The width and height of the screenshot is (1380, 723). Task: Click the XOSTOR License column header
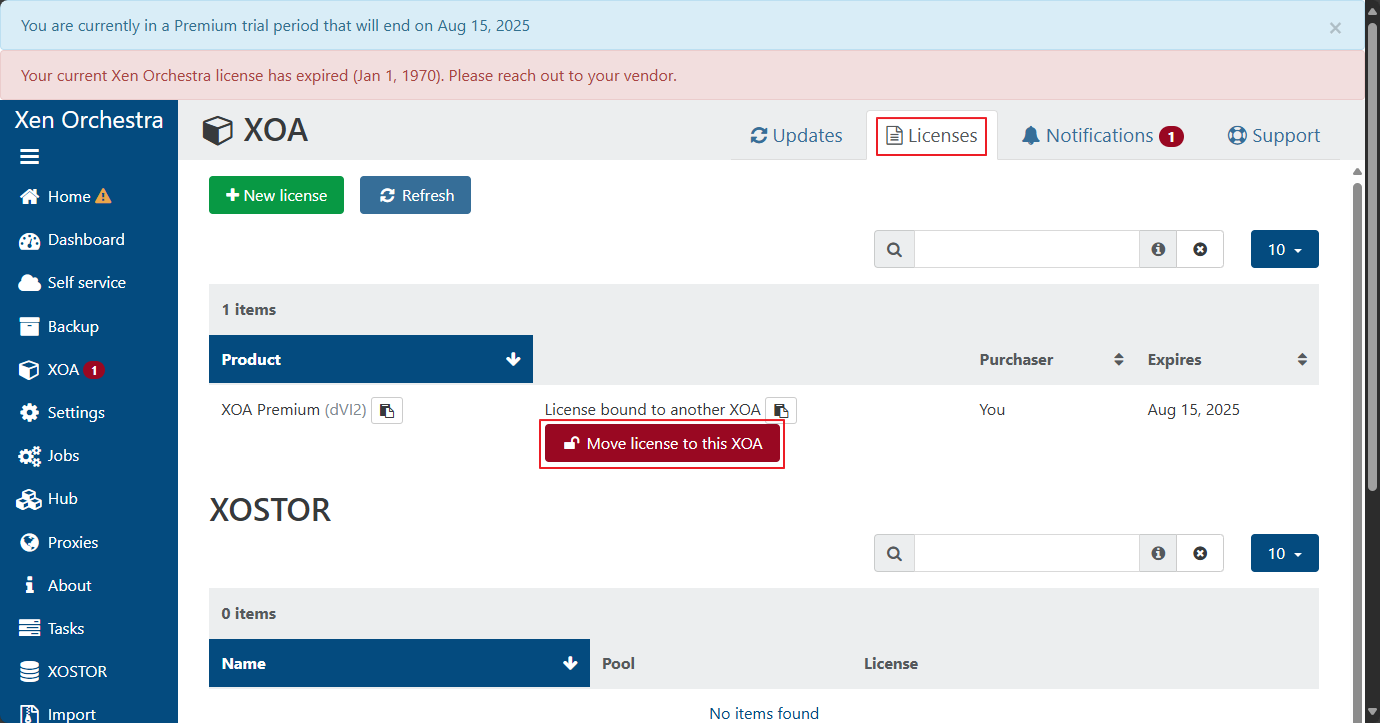tap(891, 663)
